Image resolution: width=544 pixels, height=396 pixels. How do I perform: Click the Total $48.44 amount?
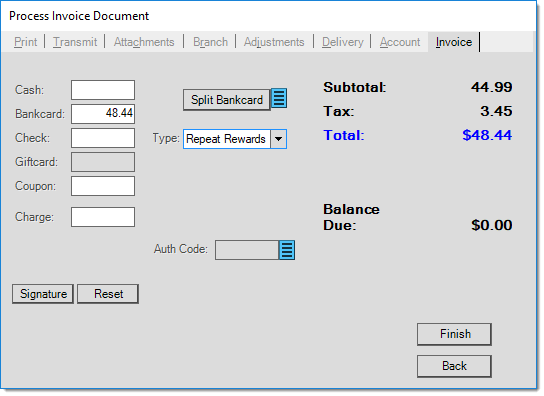click(x=487, y=135)
